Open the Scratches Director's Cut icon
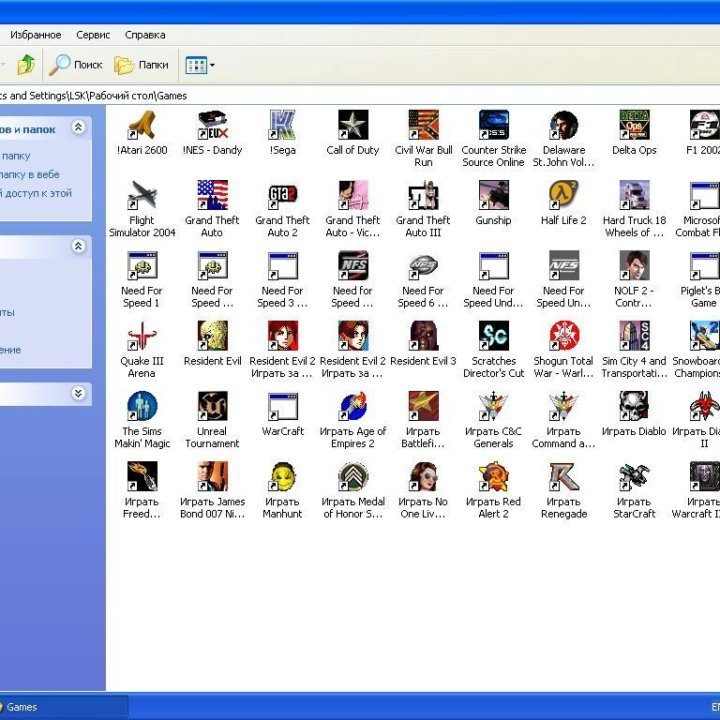720x720 pixels. click(493, 337)
